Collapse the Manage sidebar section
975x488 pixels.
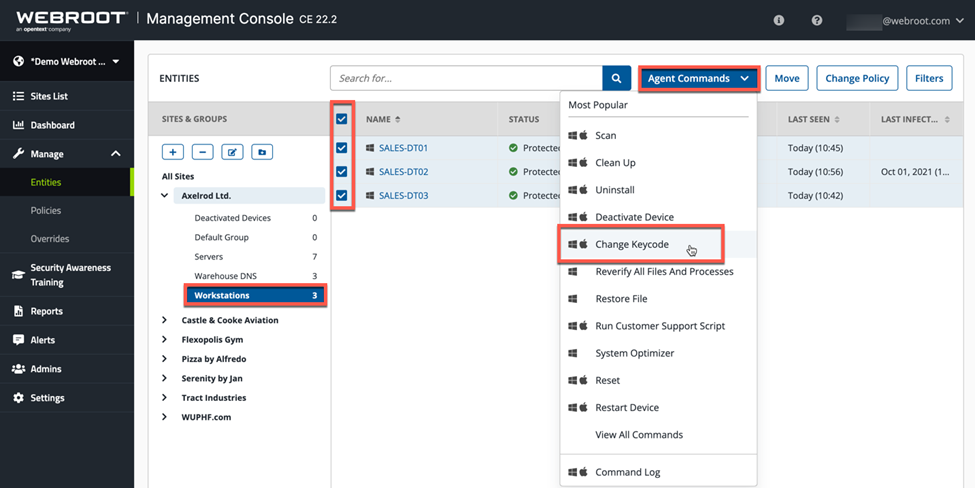pos(116,154)
